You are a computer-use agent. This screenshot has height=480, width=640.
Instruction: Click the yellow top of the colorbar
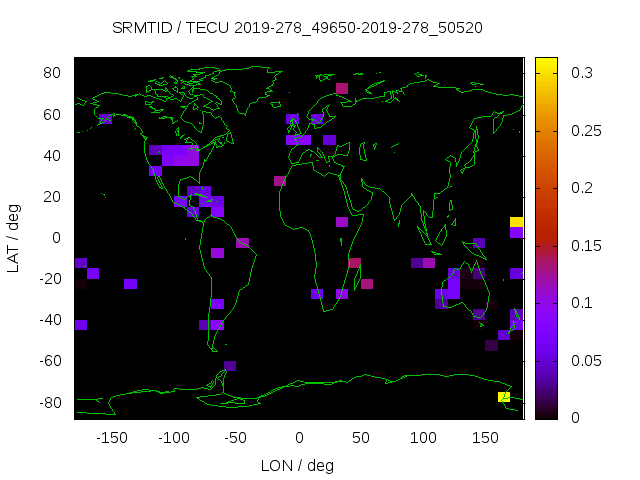[x=546, y=64]
